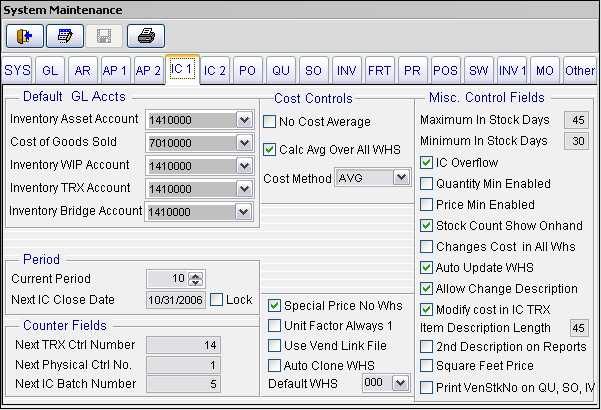Open the Default WHS dropdown
Image resolution: width=601 pixels, height=410 pixels.
401,383
